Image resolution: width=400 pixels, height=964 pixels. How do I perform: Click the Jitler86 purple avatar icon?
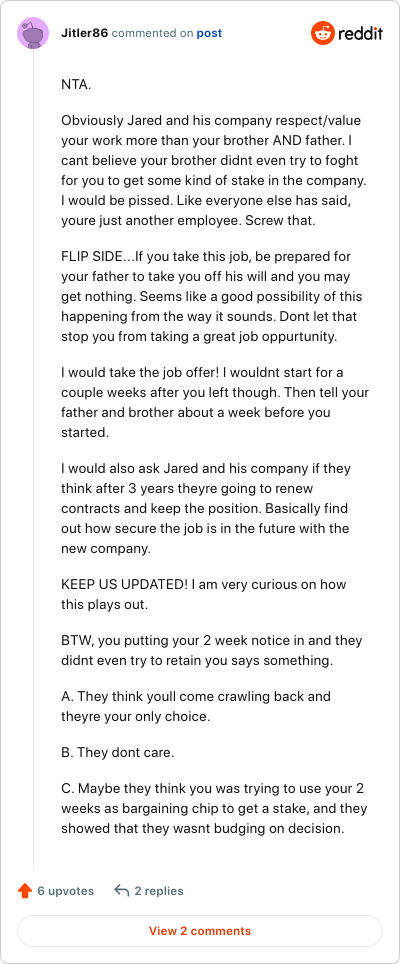coord(33,33)
